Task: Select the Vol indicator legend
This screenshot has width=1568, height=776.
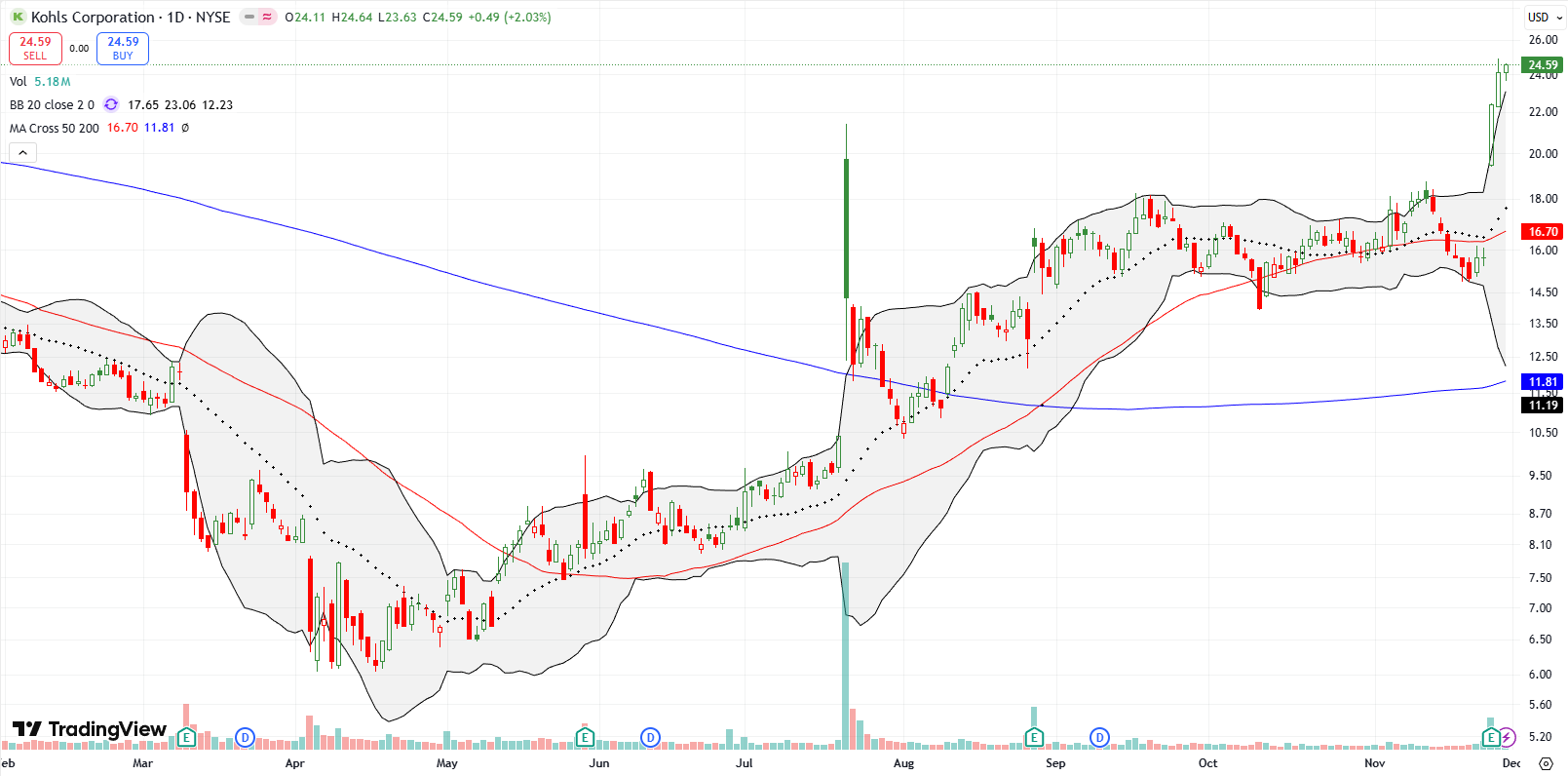Action: [x=18, y=82]
